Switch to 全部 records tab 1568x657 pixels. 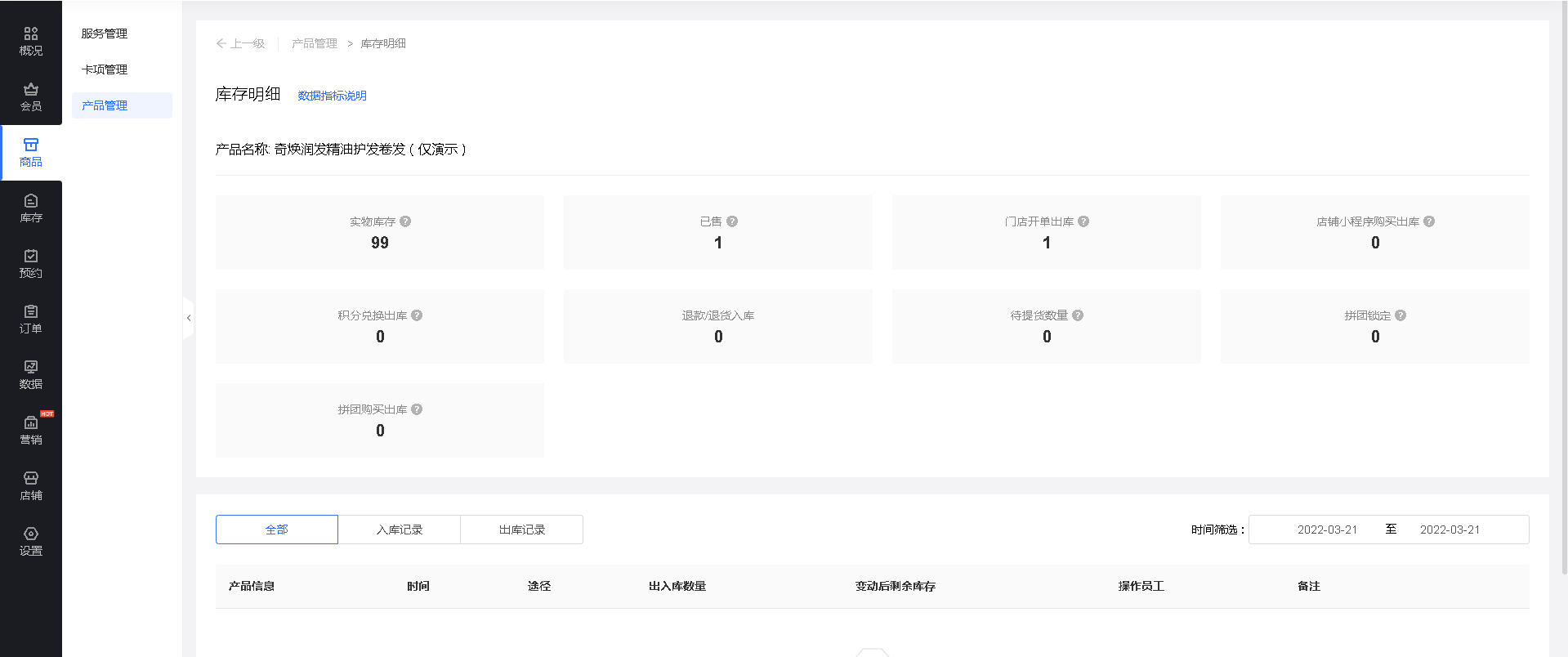click(x=277, y=530)
